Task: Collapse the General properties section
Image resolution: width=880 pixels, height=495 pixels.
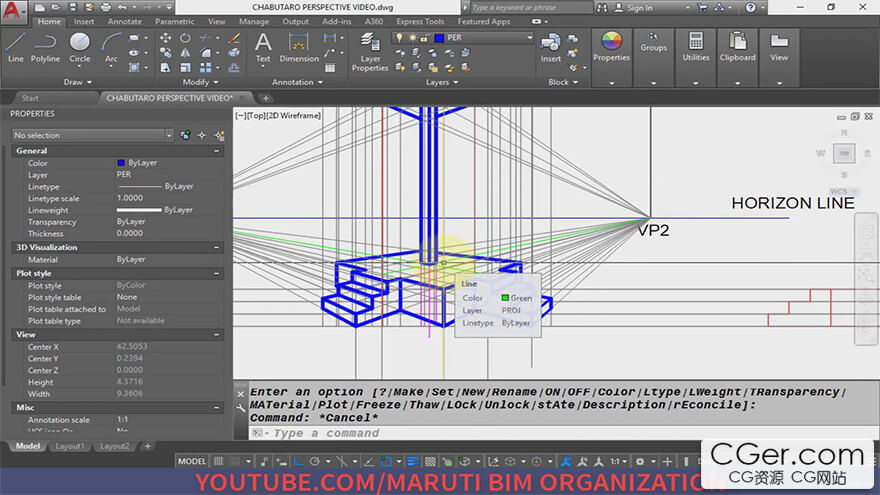Action: [x=217, y=151]
